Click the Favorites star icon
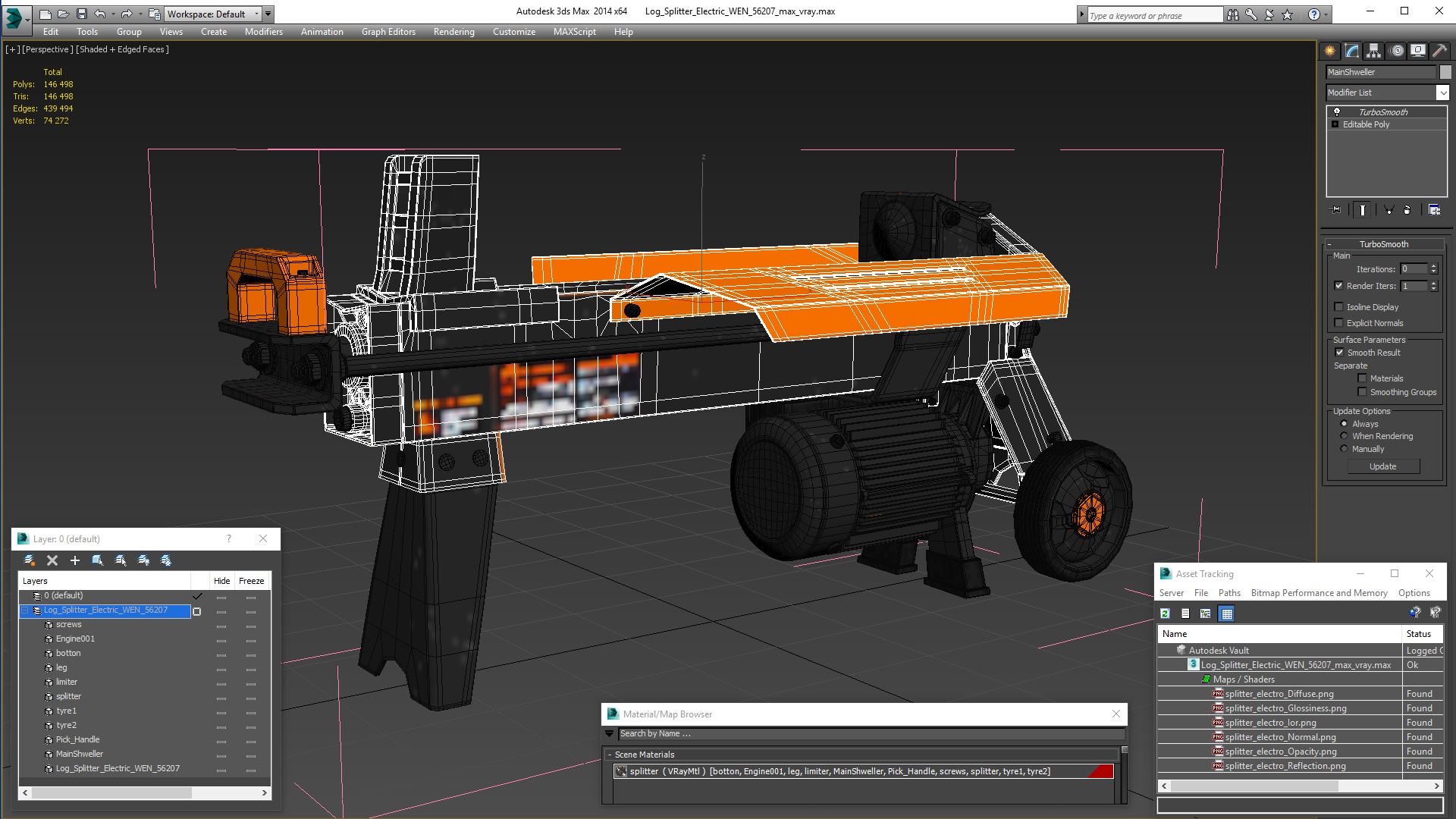 point(1288,14)
